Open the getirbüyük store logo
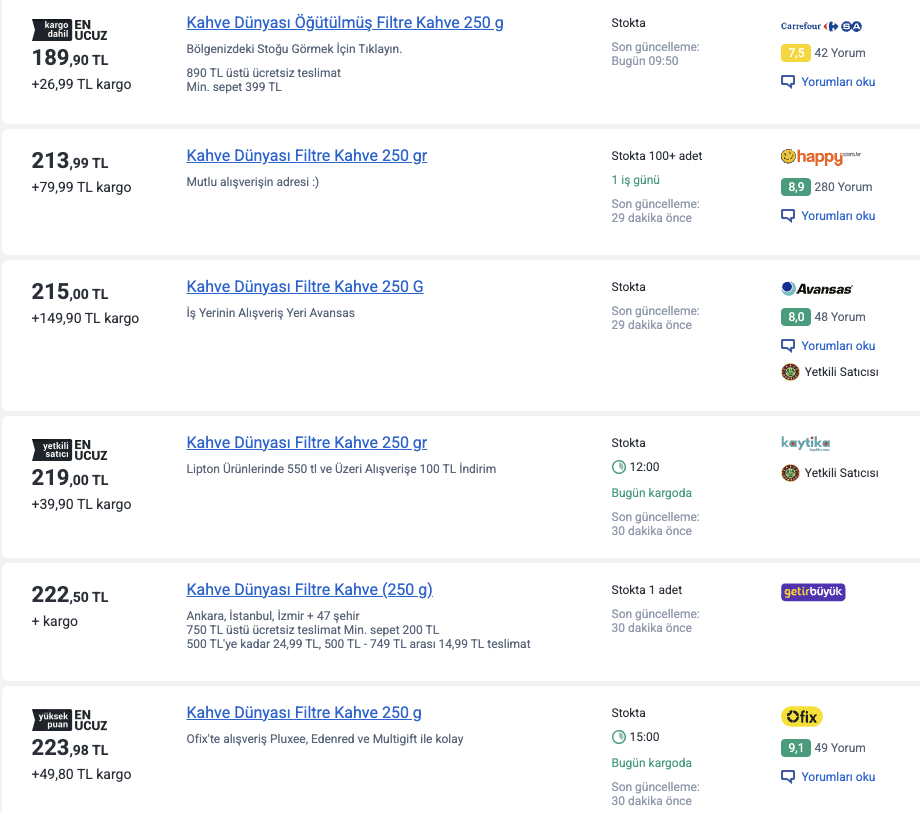 [813, 592]
